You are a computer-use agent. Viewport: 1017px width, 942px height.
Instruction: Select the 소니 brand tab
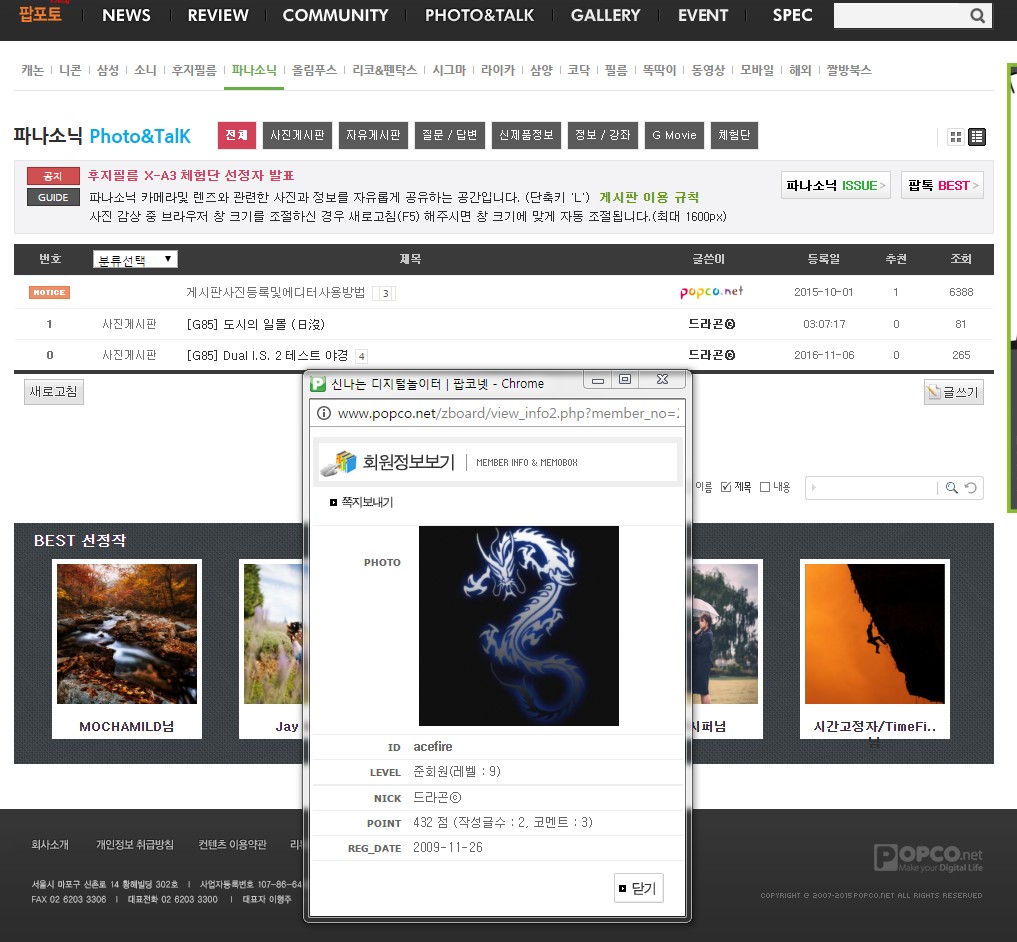[145, 70]
